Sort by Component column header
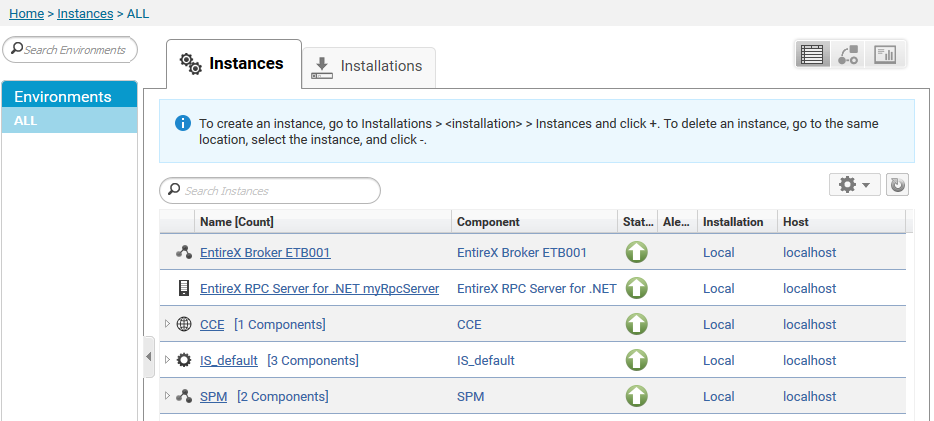Screen dimensions: 934x421 (x=535, y=222)
